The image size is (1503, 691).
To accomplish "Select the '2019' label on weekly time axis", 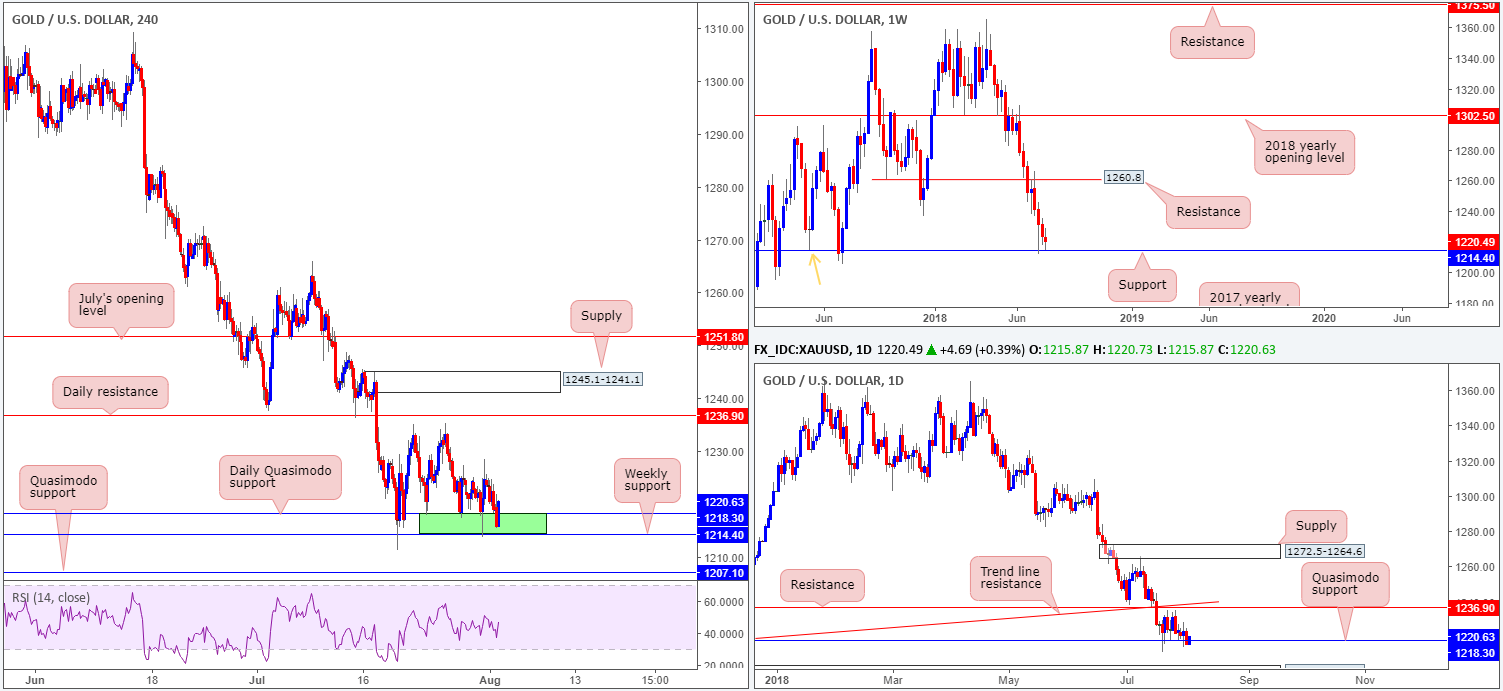I will point(1132,318).
